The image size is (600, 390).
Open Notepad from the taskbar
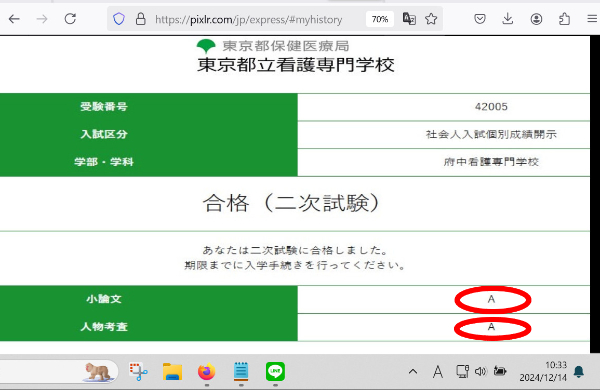(241, 371)
